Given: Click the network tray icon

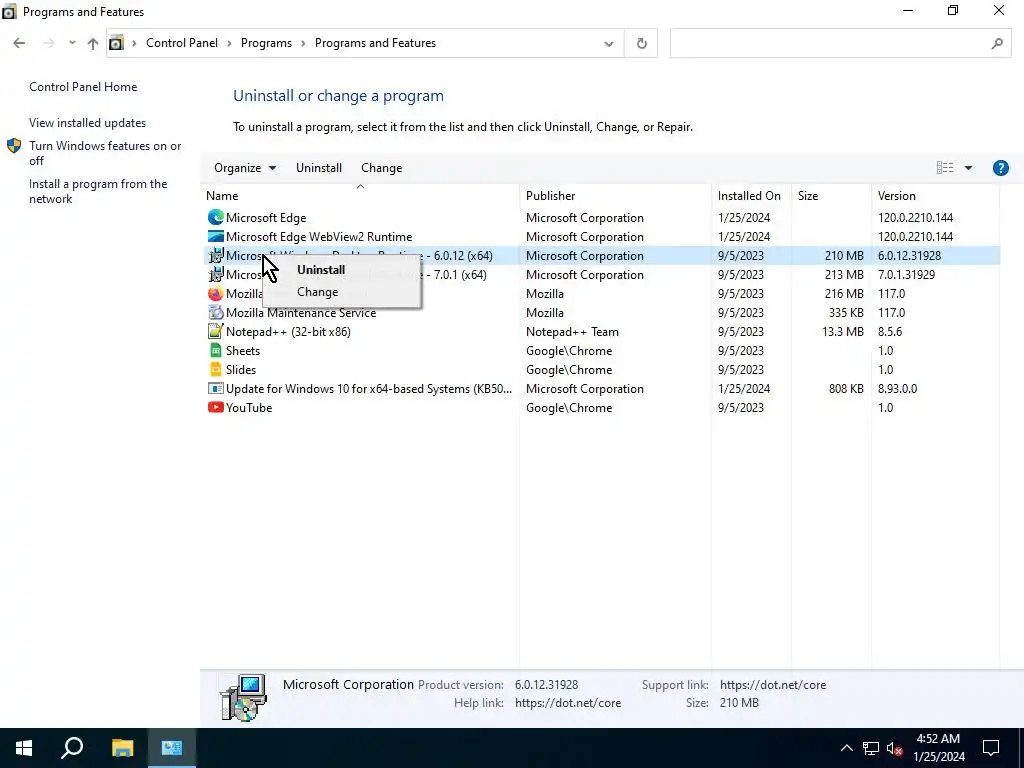Looking at the screenshot, I should coord(871,748).
